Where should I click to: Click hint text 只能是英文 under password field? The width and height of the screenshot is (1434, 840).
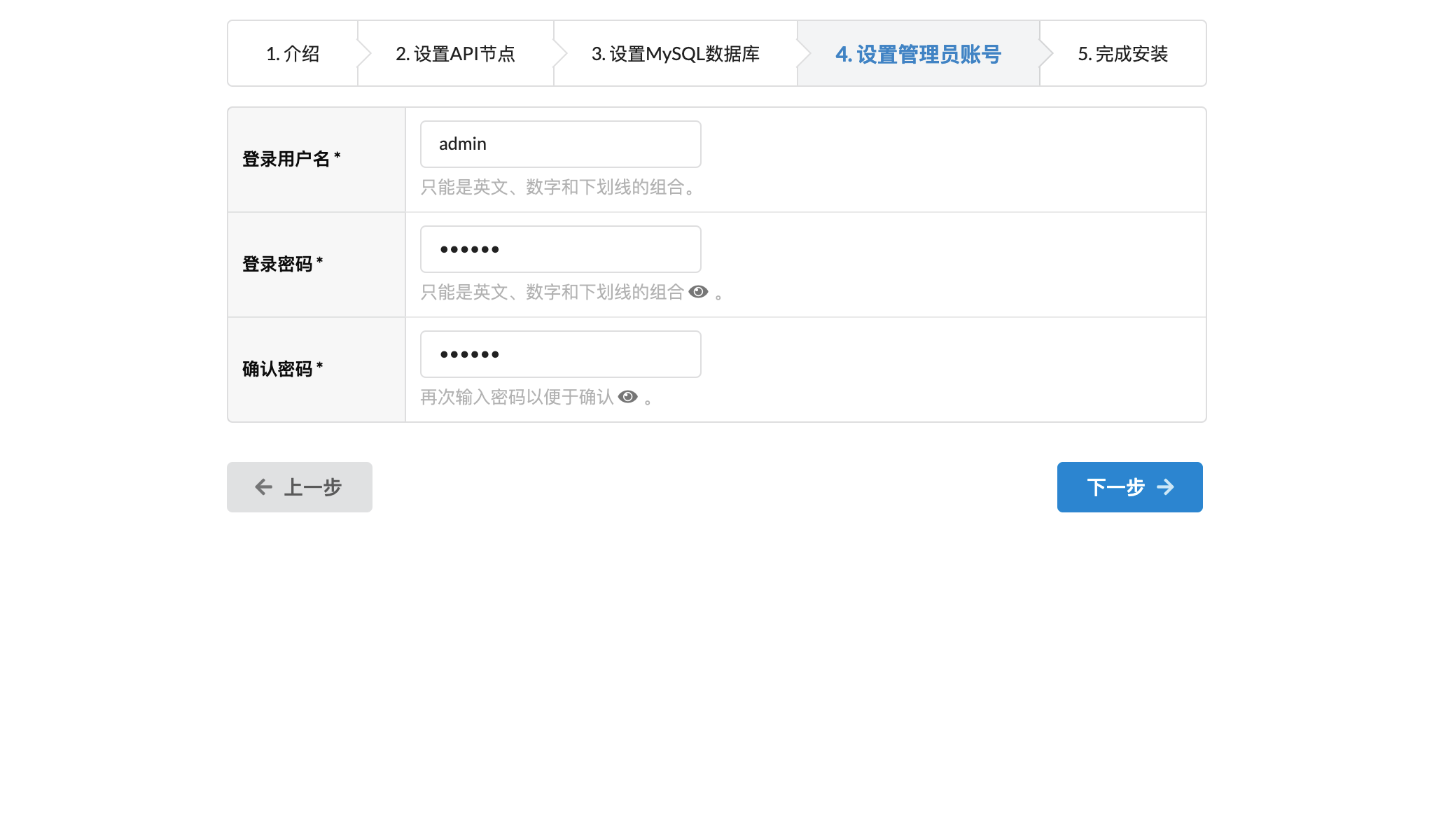(552, 292)
